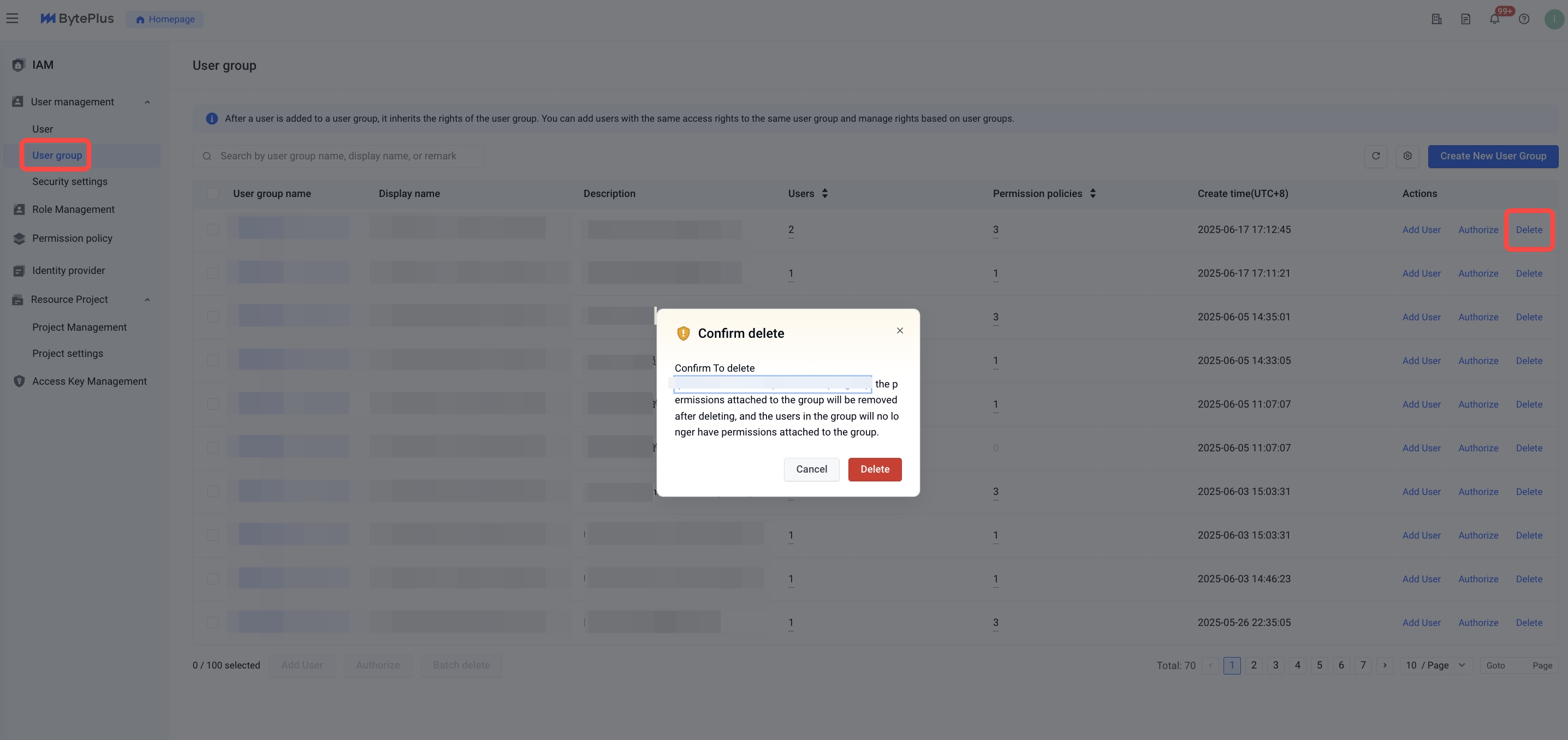1568x740 pixels.
Task: Open table column settings gear icon
Action: [x=1407, y=156]
